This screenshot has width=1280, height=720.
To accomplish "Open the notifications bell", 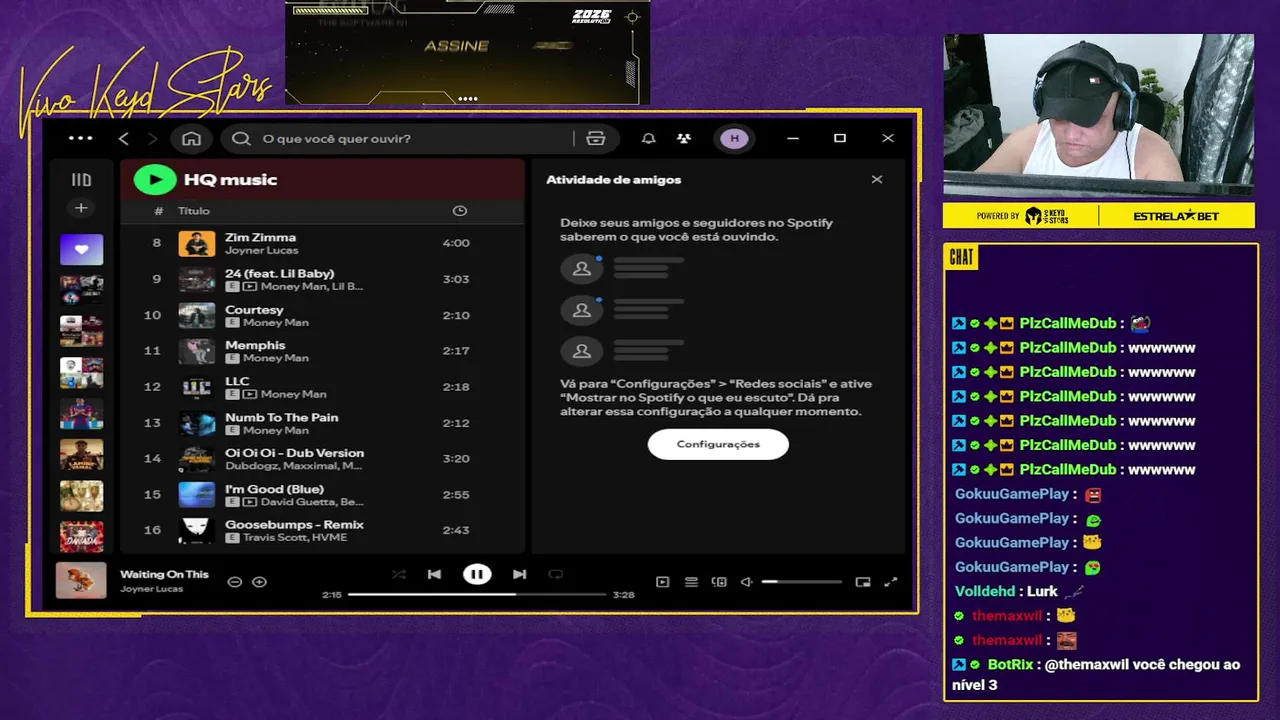I will [648, 138].
